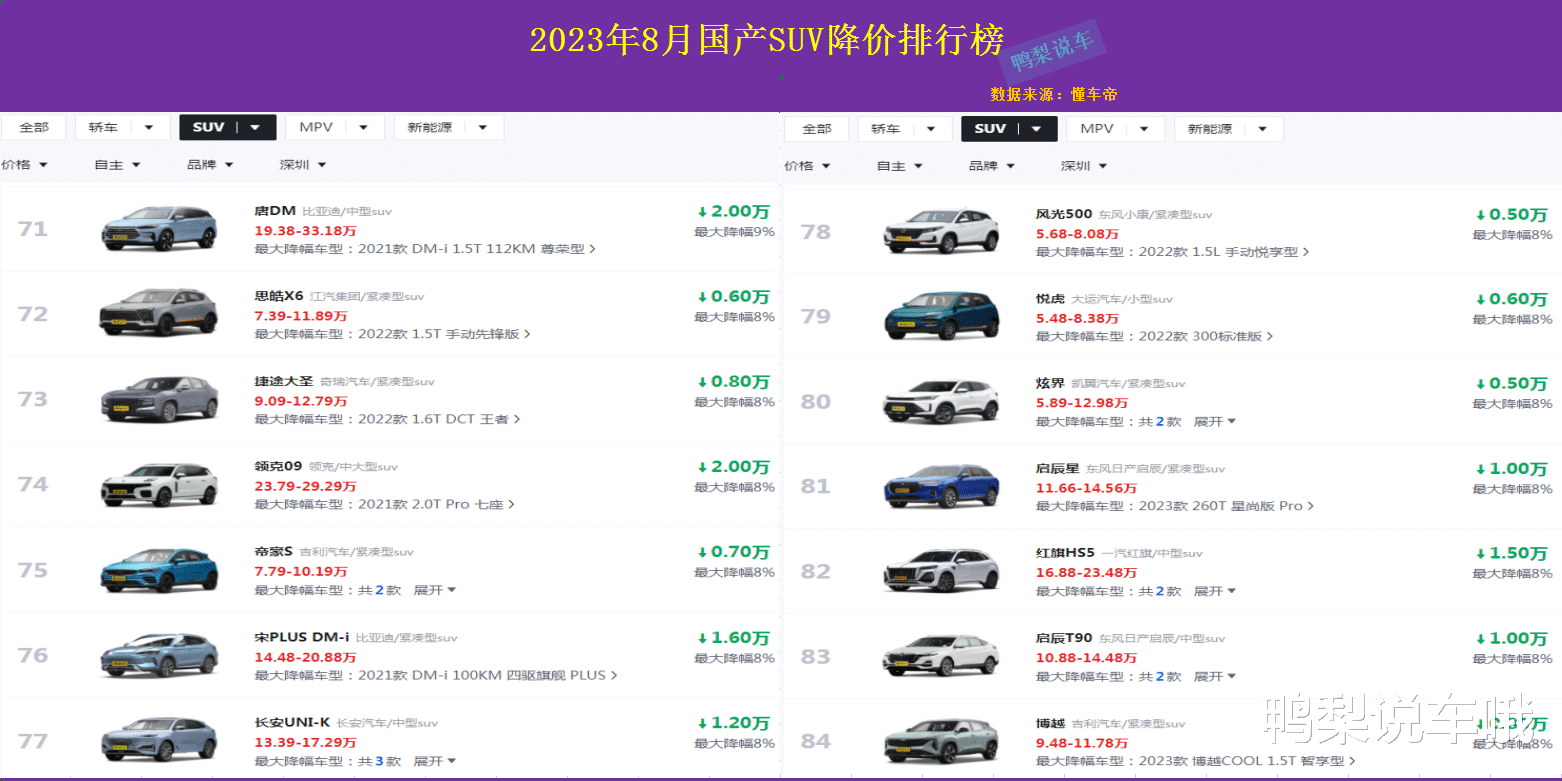Click the 博越 car thumbnail
Image resolution: width=1562 pixels, height=781 pixels.
tap(942, 741)
